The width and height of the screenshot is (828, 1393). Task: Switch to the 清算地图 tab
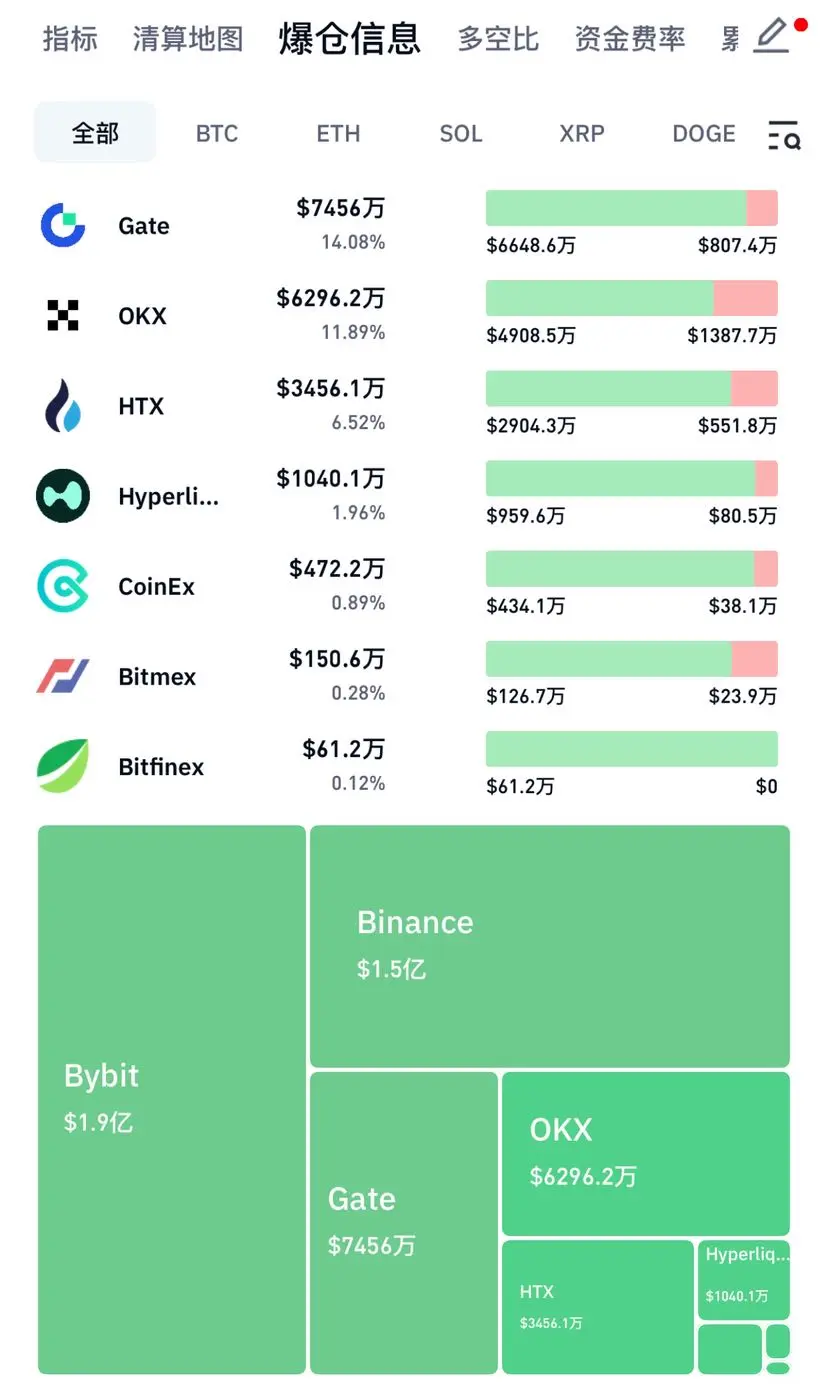click(x=188, y=39)
